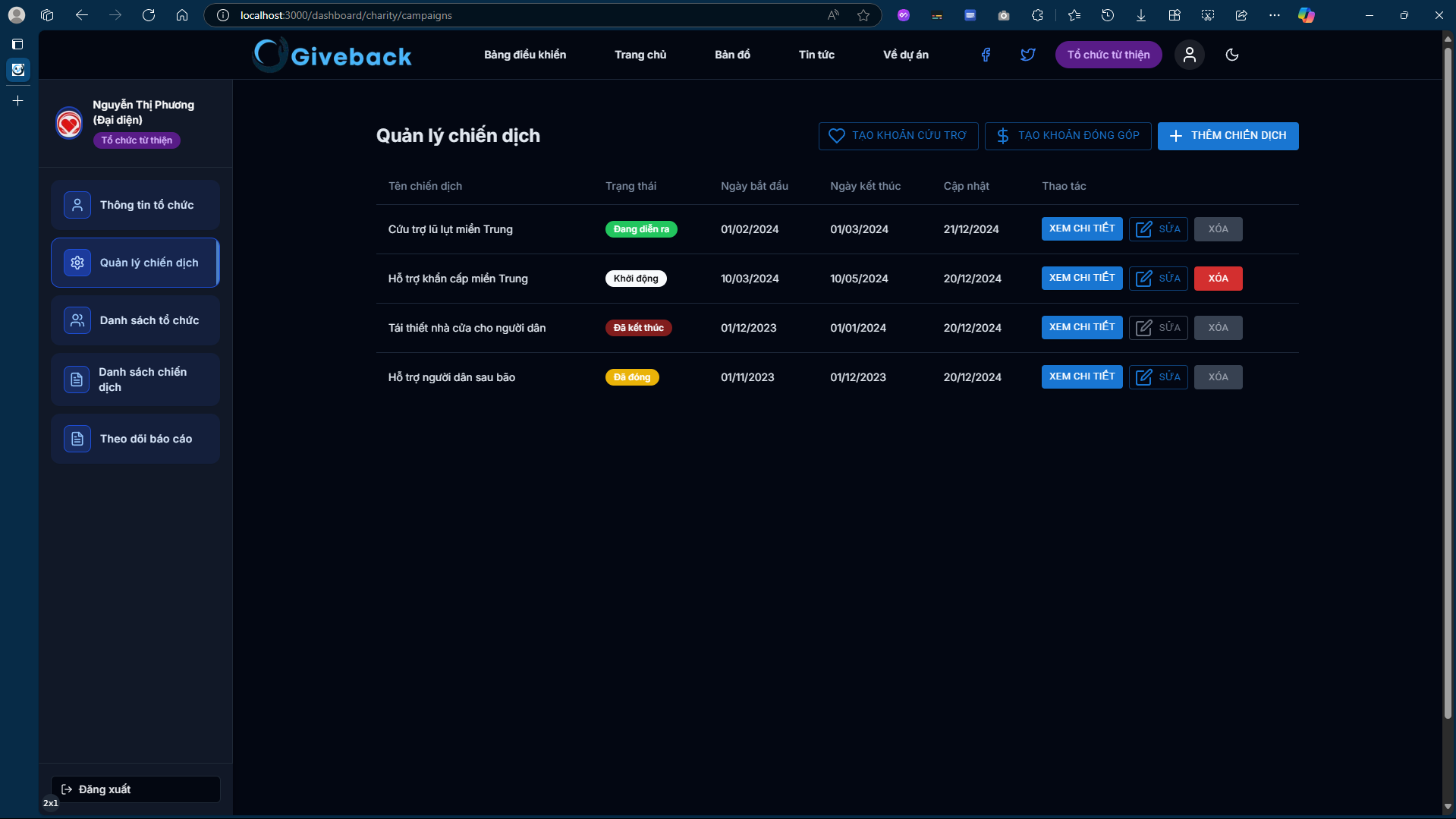Open Tin tức in the navbar
This screenshot has width=1456, height=819.
click(x=816, y=55)
